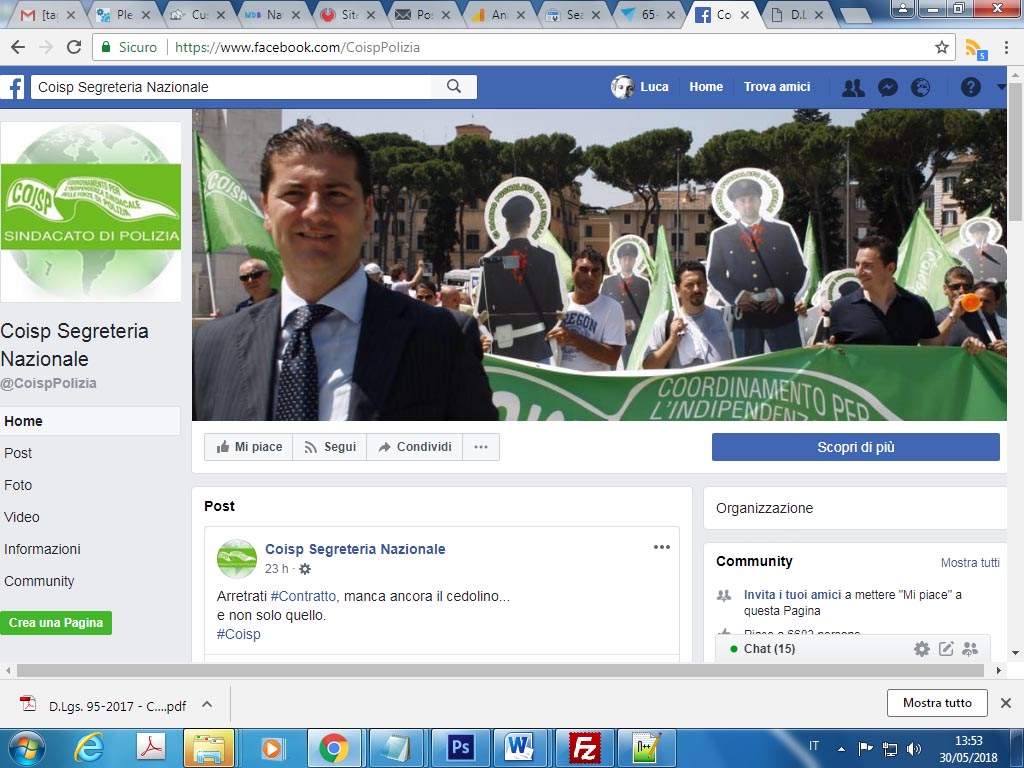The image size is (1024, 768).
Task: Click the Scopri di più button
Action: [x=856, y=447]
